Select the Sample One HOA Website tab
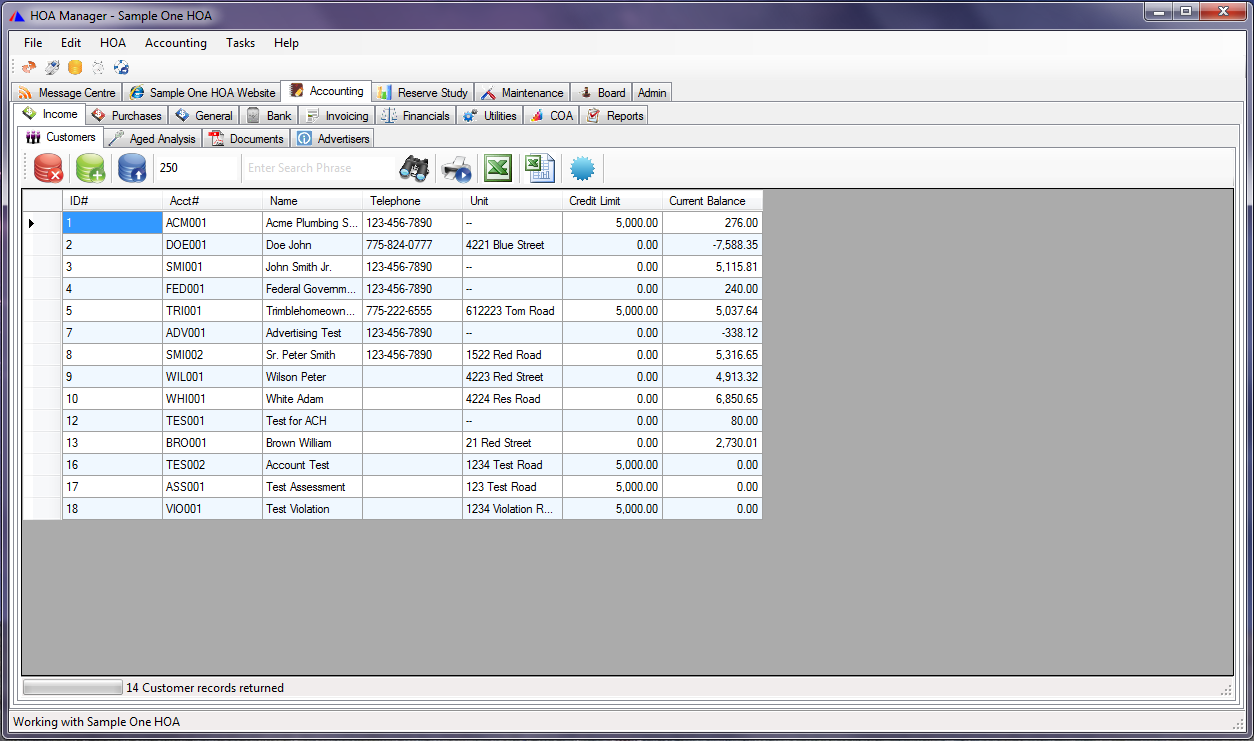Screen dimensions: 1254x741 [202, 91]
